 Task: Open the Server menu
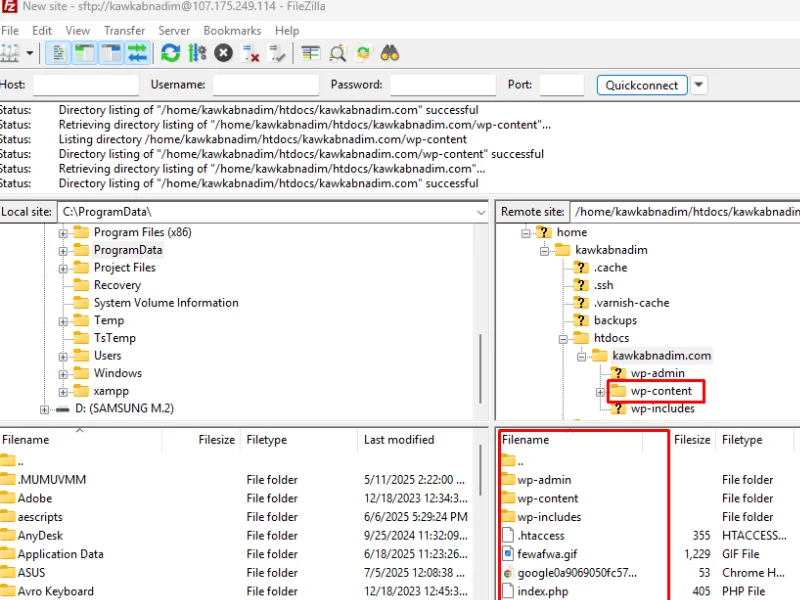click(174, 31)
